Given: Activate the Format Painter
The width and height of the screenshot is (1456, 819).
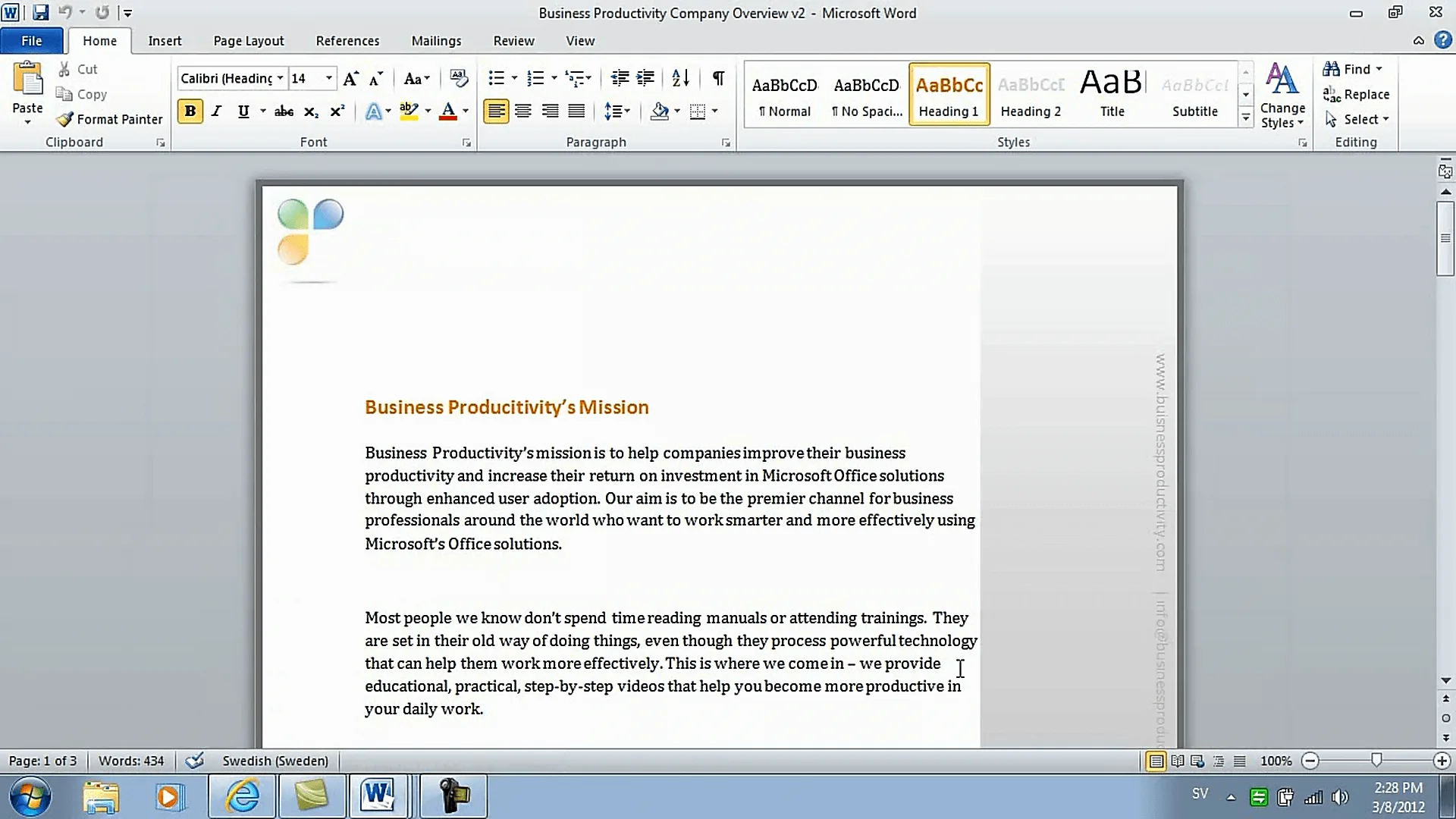Looking at the screenshot, I should pos(108,119).
